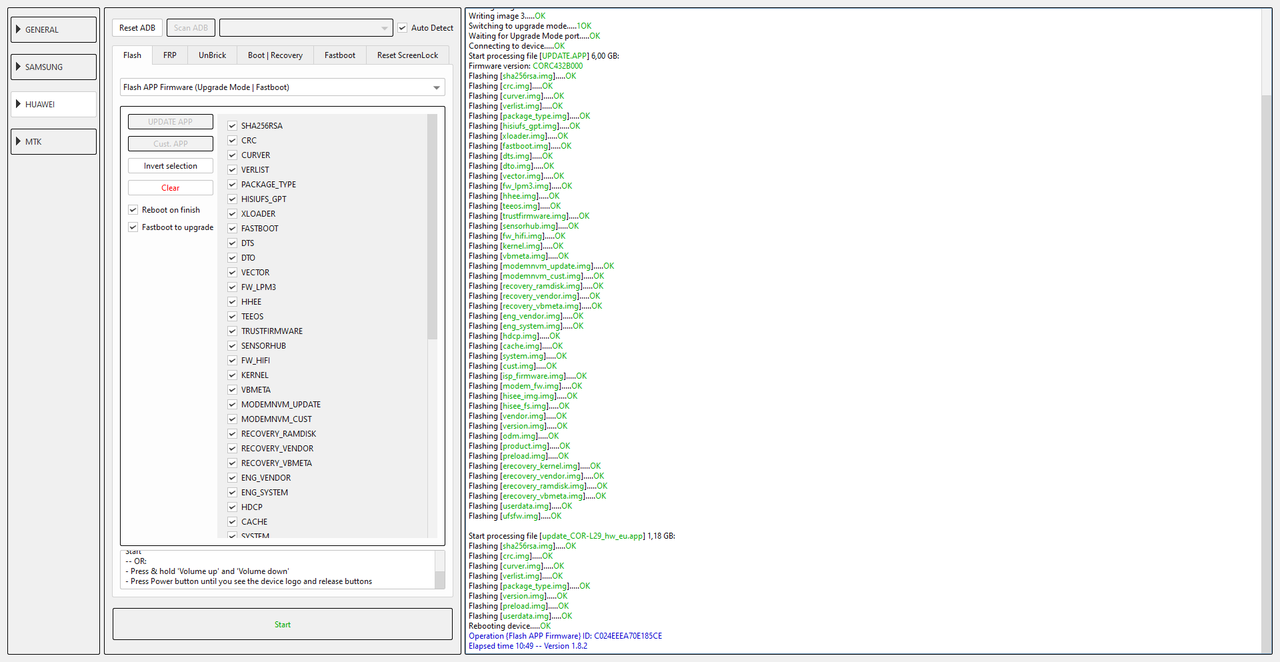The width and height of the screenshot is (1280, 662).
Task: Uncheck the DTO partition checkbox
Action: click(232, 258)
